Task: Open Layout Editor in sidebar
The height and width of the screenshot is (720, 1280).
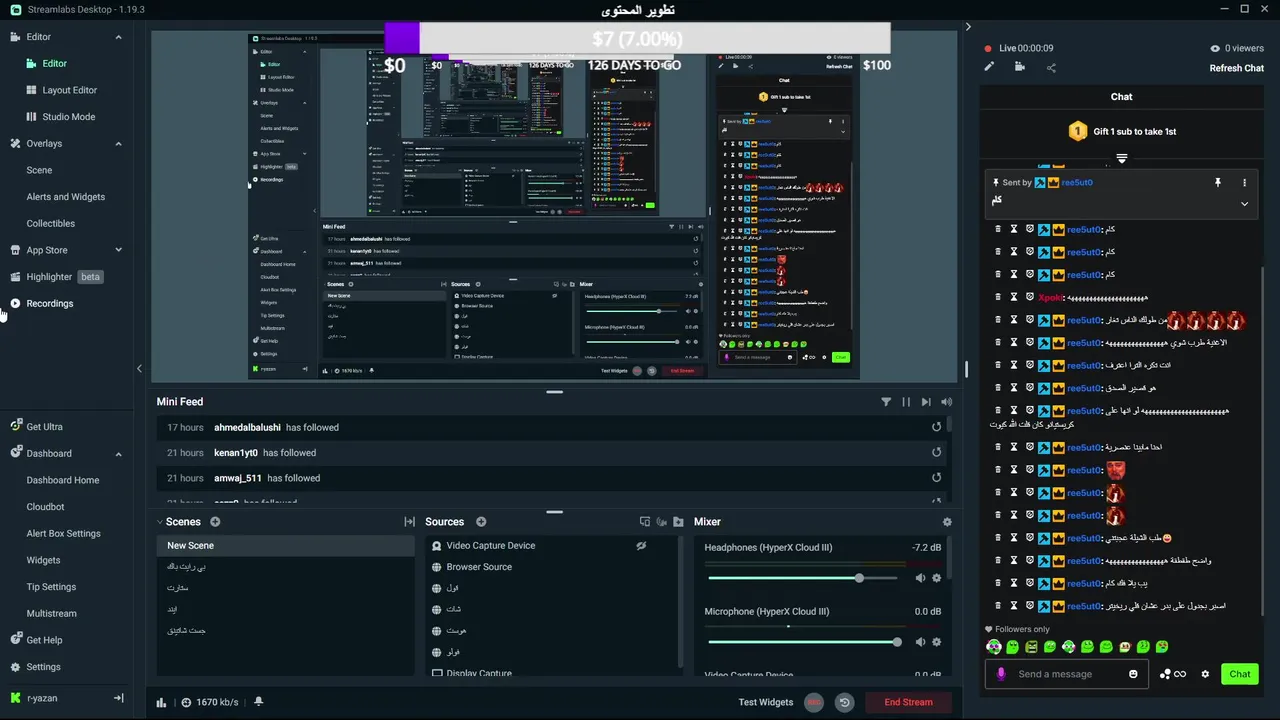Action: [x=70, y=90]
